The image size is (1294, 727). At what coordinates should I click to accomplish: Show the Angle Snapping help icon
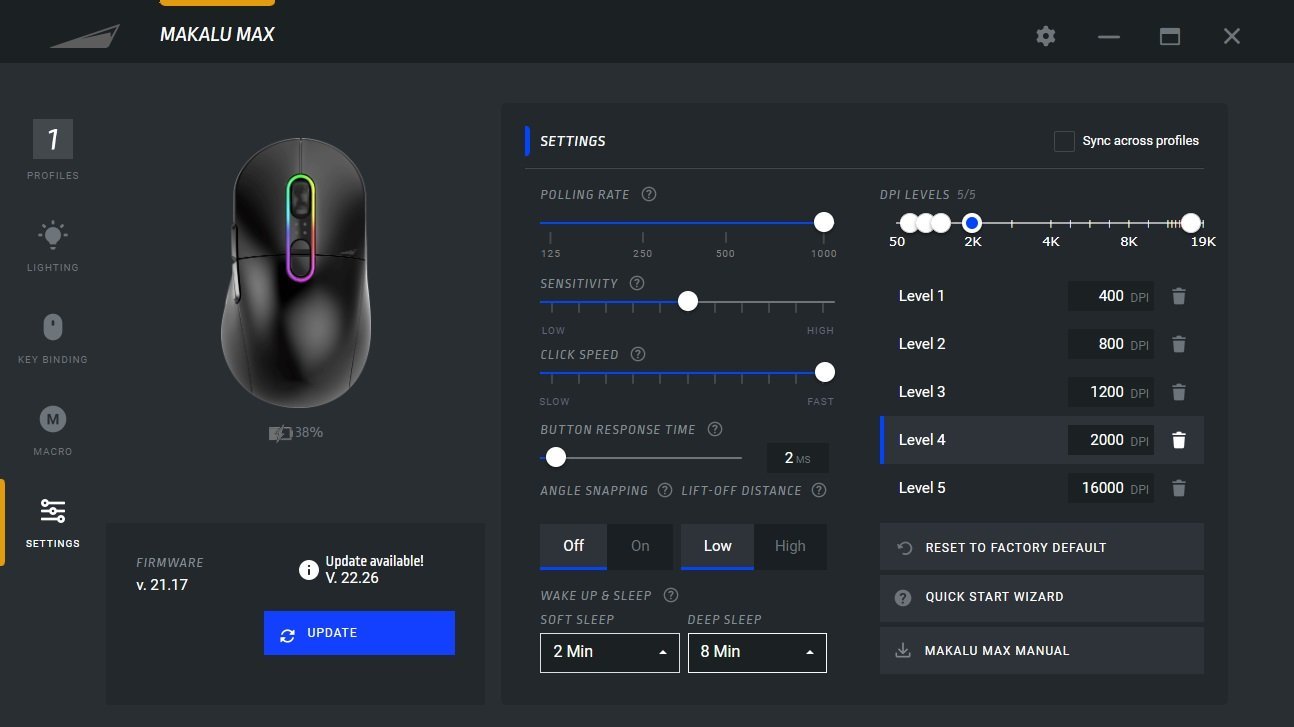[665, 490]
